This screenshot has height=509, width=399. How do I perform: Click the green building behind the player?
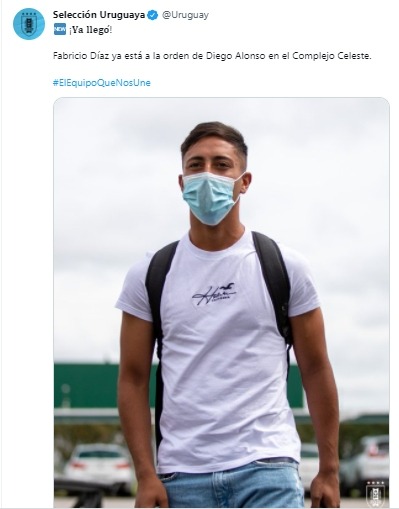coord(87,386)
